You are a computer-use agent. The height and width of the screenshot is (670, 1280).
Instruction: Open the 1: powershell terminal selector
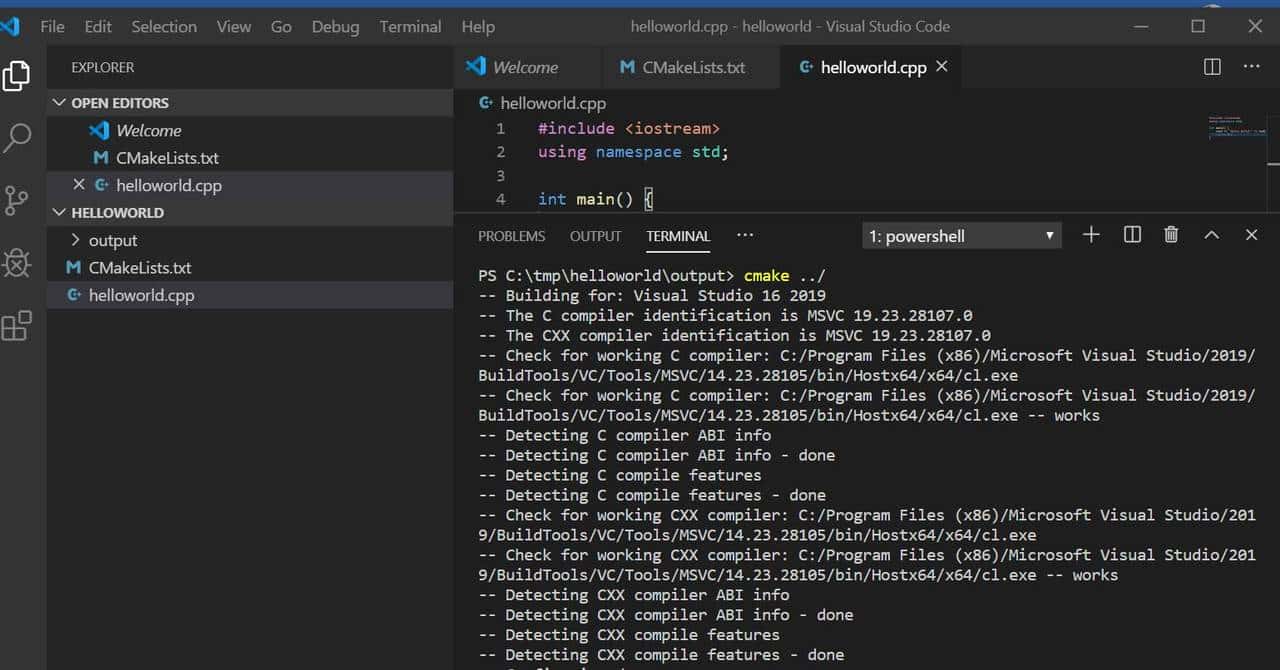click(960, 235)
